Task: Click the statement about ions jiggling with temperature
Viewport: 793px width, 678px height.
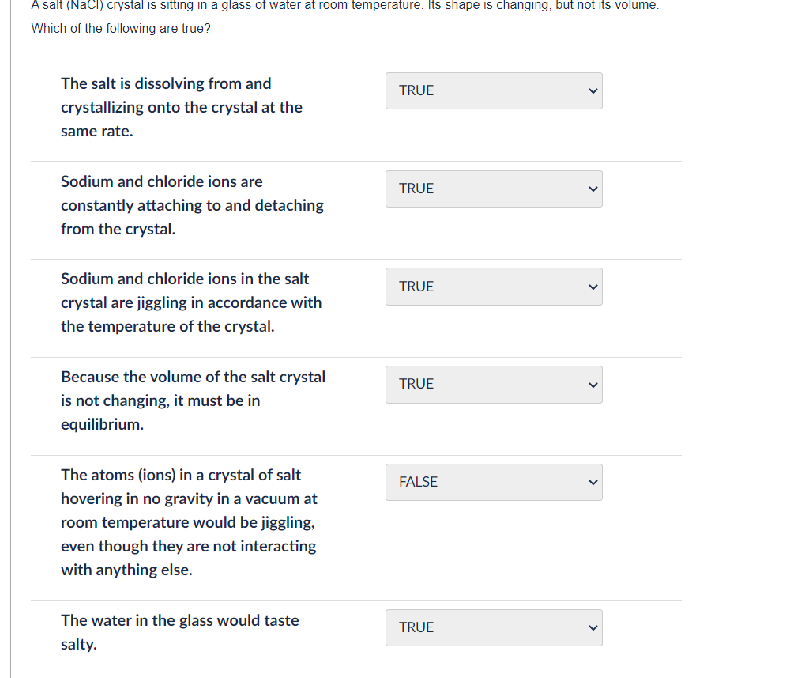Action: (x=191, y=302)
